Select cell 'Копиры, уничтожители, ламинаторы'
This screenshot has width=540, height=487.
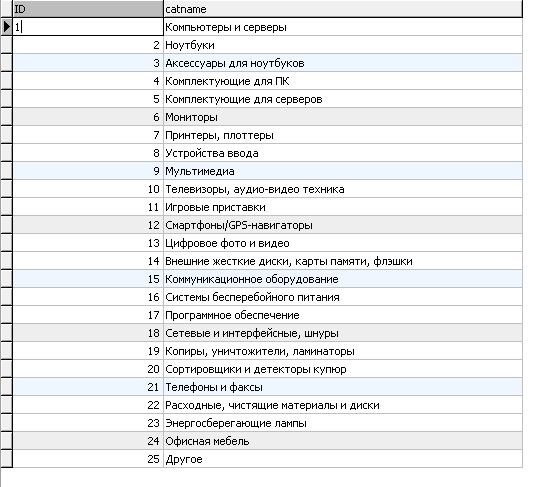tap(343, 351)
